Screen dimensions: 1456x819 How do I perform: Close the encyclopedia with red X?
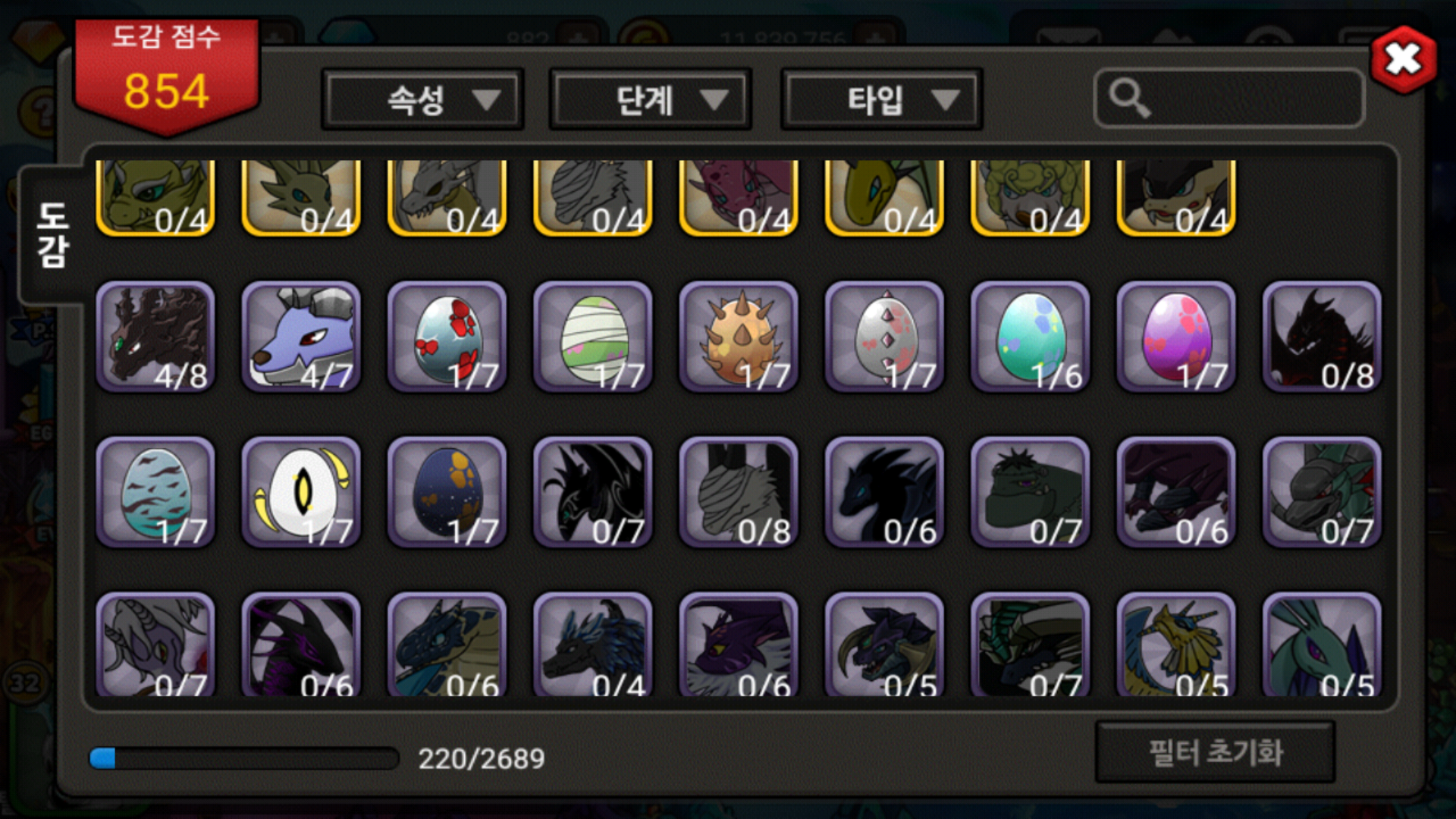click(1403, 59)
